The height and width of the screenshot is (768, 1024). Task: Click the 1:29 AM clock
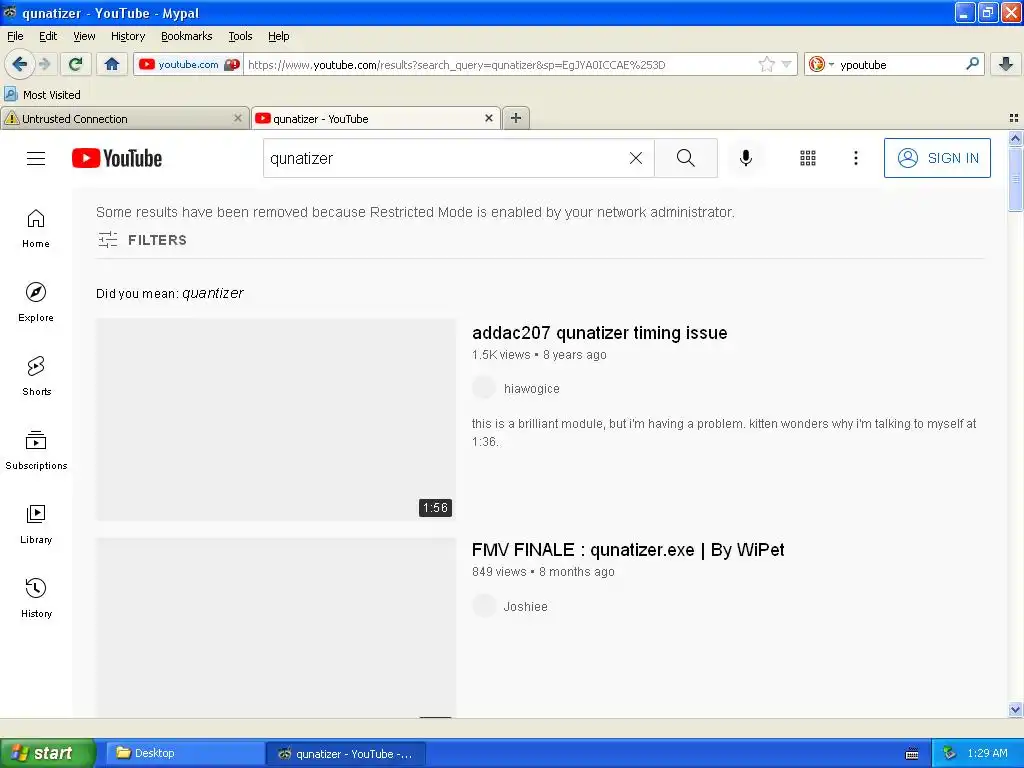point(987,753)
